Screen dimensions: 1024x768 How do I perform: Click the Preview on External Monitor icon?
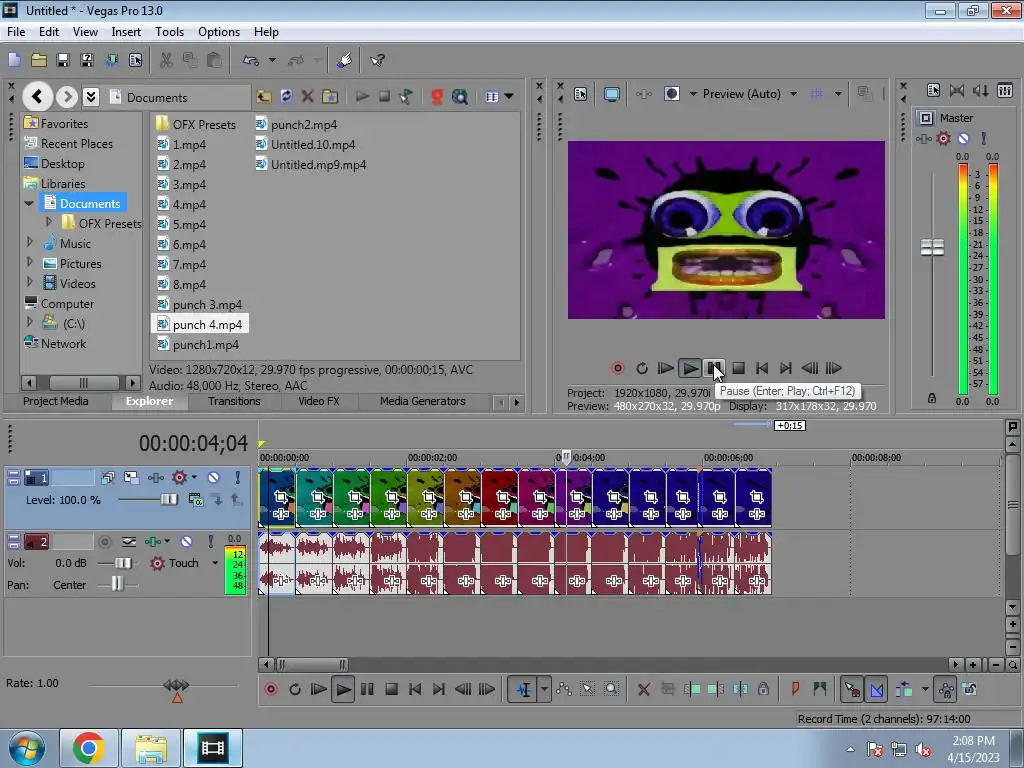pos(612,94)
